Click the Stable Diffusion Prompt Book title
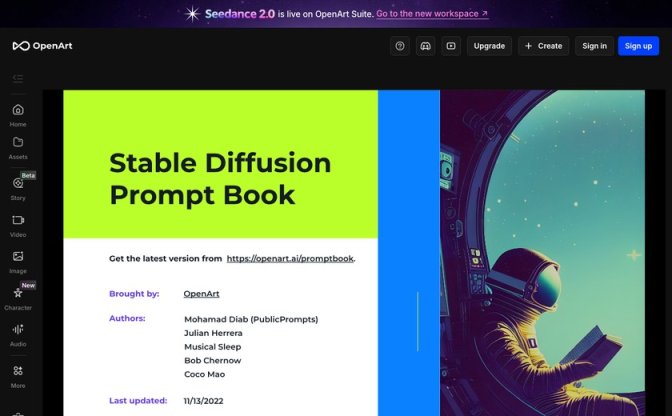 pyautogui.click(x=220, y=179)
